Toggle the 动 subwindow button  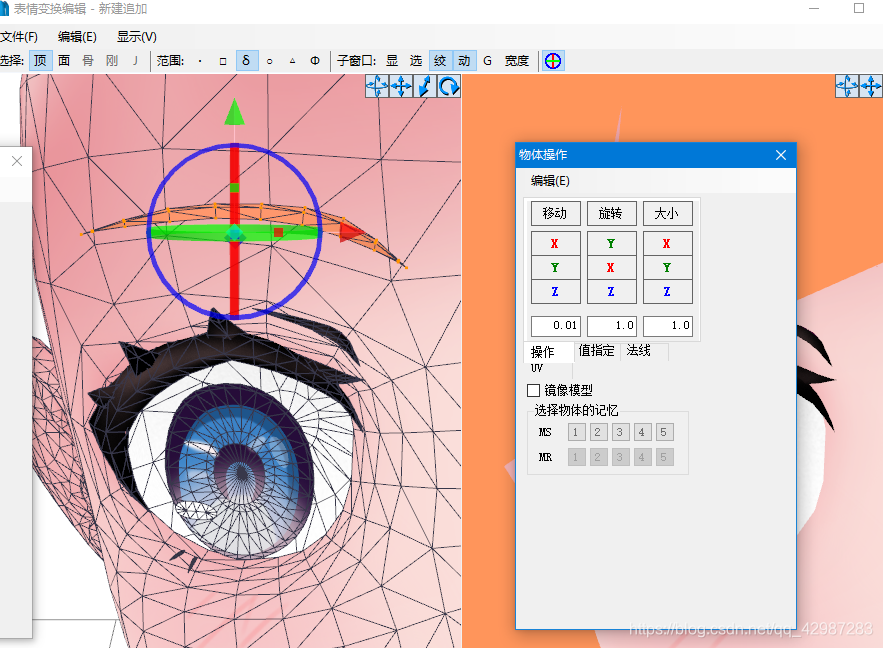click(464, 60)
